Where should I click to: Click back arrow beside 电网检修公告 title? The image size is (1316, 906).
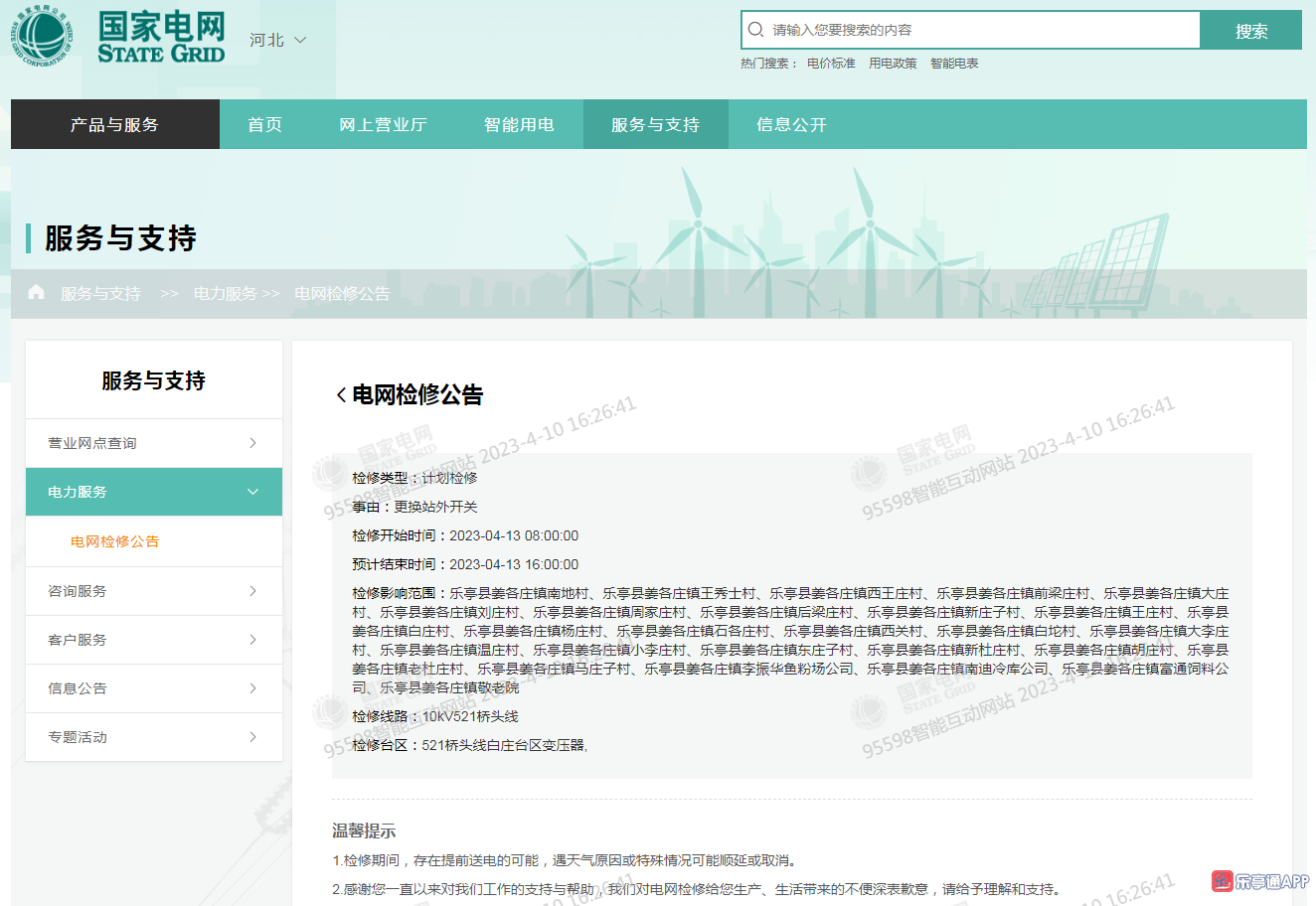click(x=341, y=395)
